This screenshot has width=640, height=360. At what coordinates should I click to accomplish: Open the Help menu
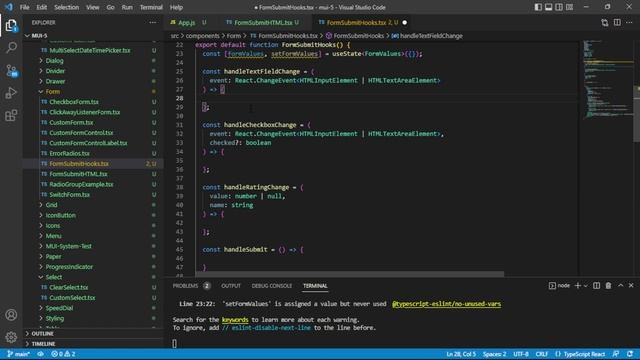[176, 7]
